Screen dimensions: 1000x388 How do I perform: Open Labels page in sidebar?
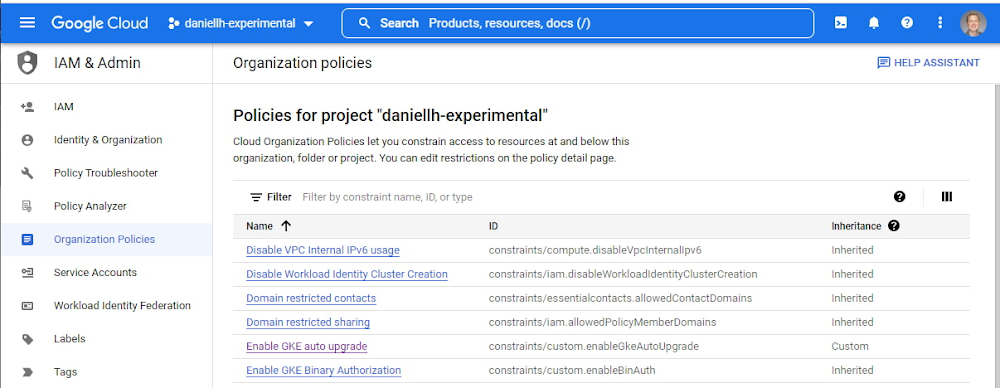click(70, 339)
